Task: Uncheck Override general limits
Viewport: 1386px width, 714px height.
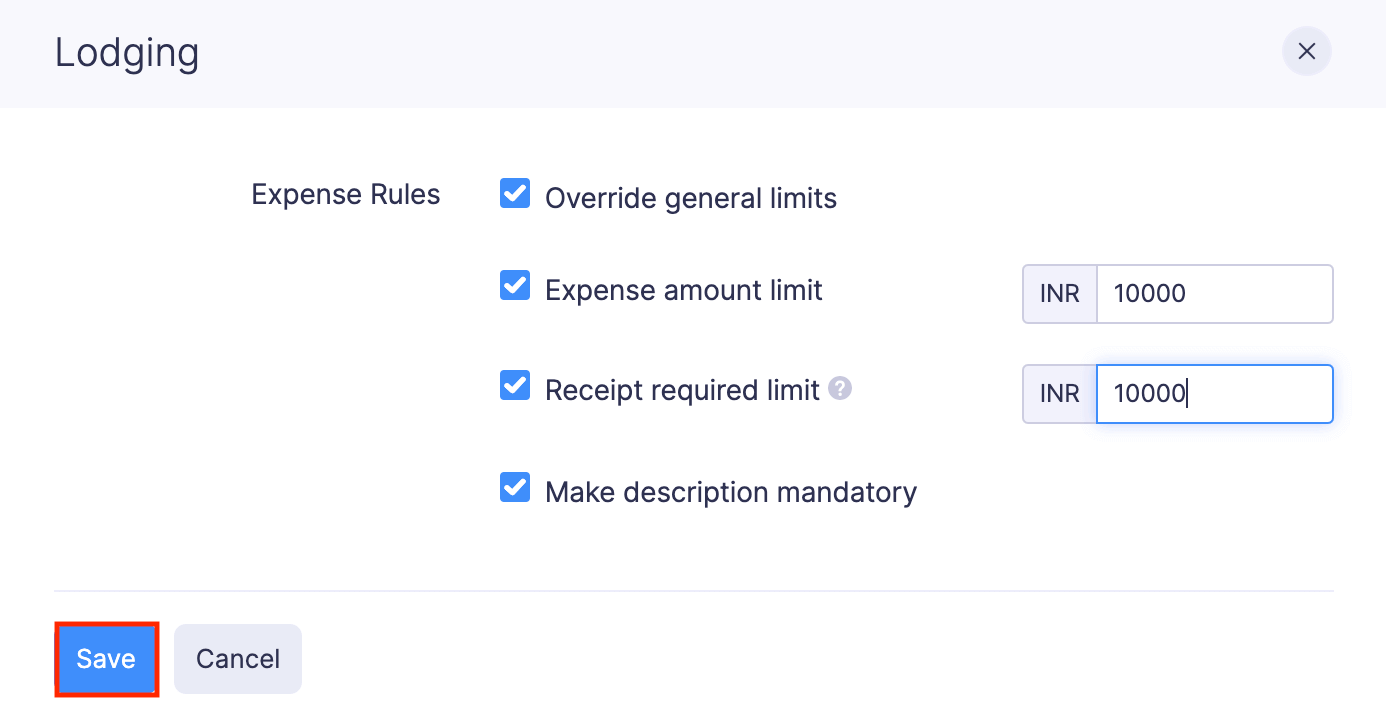Action: coord(514,192)
